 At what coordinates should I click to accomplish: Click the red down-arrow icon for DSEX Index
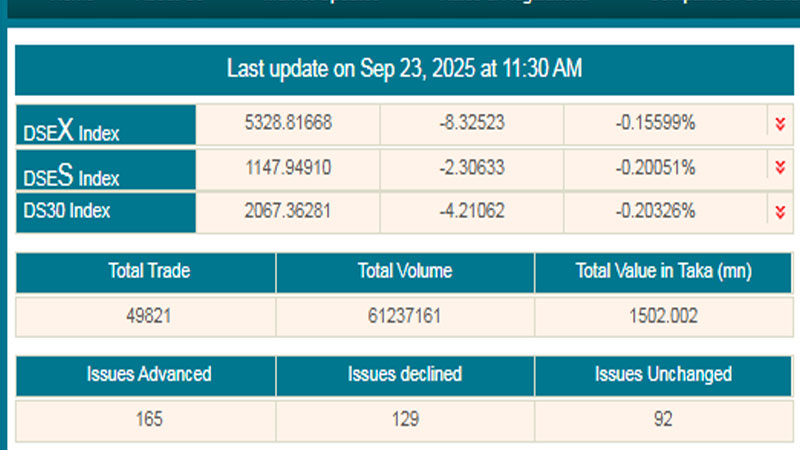tap(779, 124)
